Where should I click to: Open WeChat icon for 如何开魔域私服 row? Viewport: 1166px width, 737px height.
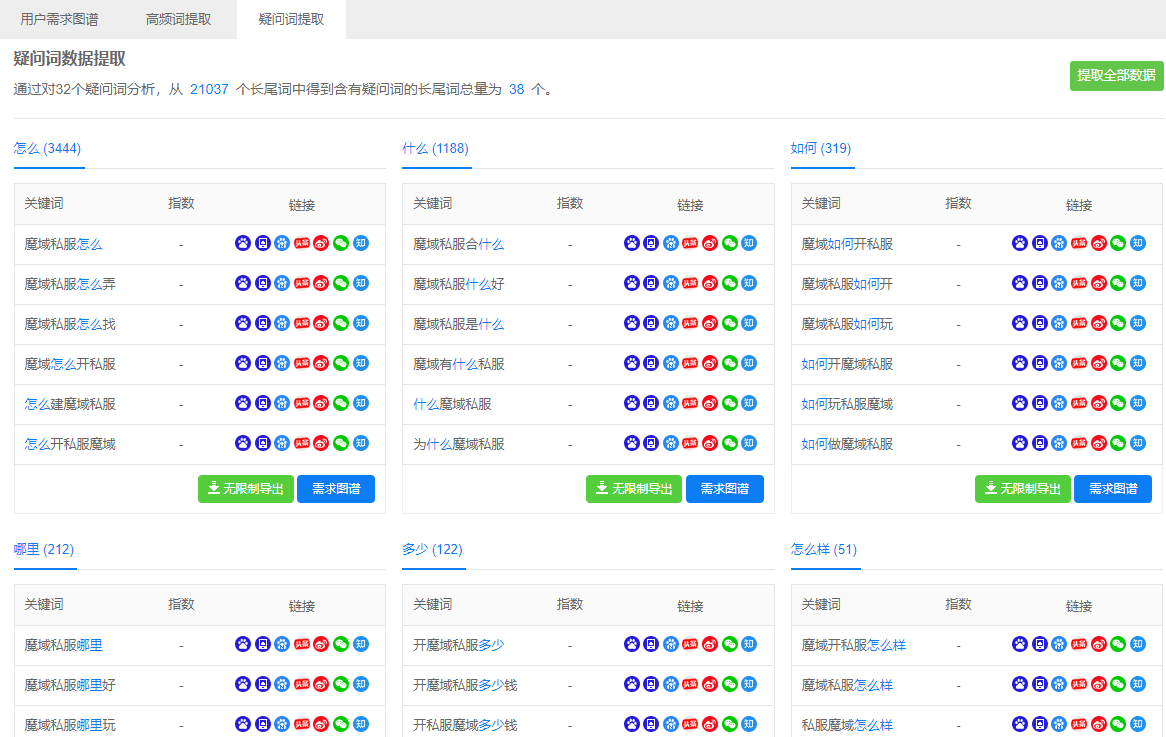(x=1118, y=364)
